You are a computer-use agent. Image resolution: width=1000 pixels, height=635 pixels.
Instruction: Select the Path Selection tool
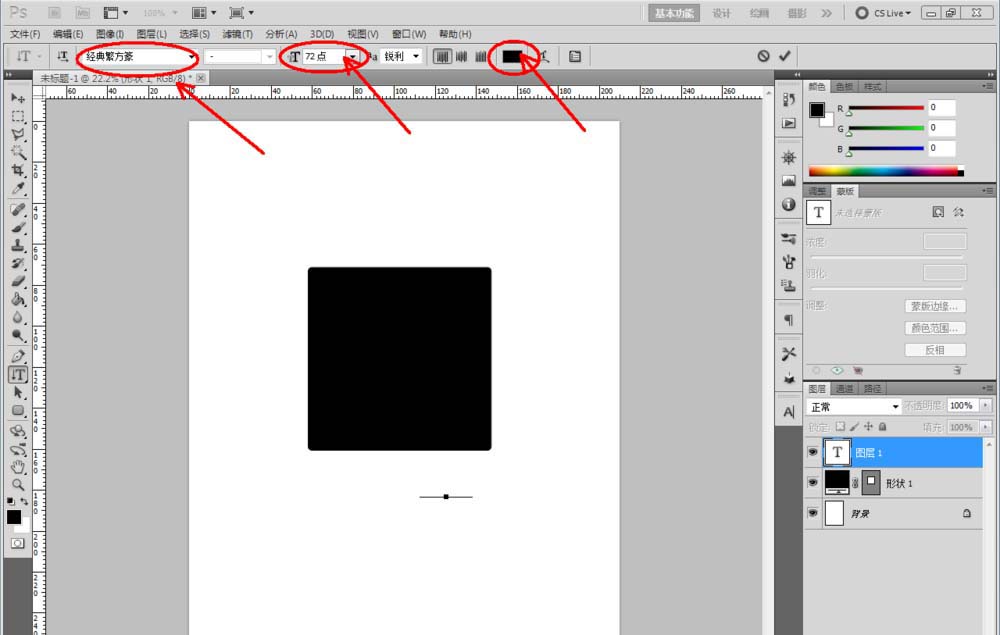pos(18,393)
